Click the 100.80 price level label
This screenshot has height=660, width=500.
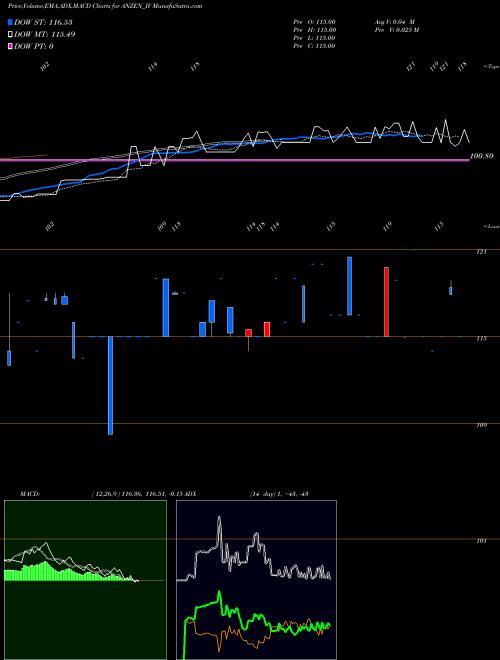click(481, 156)
